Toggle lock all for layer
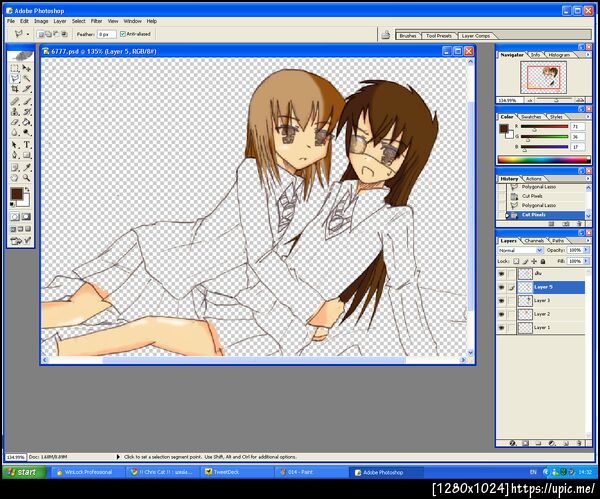The height and width of the screenshot is (499, 600). click(543, 261)
